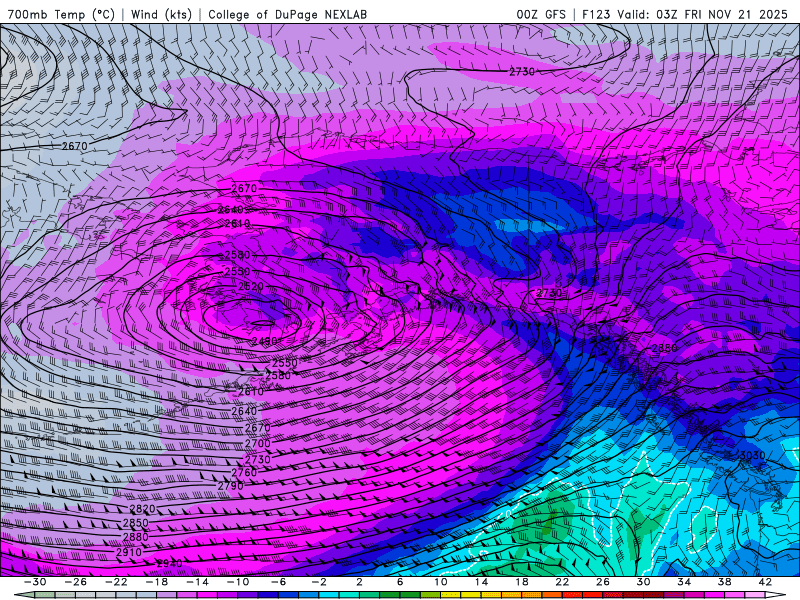The height and width of the screenshot is (600, 800).
Task: Click 'College of DuPage NEXLAB' header text
Action: [x=287, y=14]
